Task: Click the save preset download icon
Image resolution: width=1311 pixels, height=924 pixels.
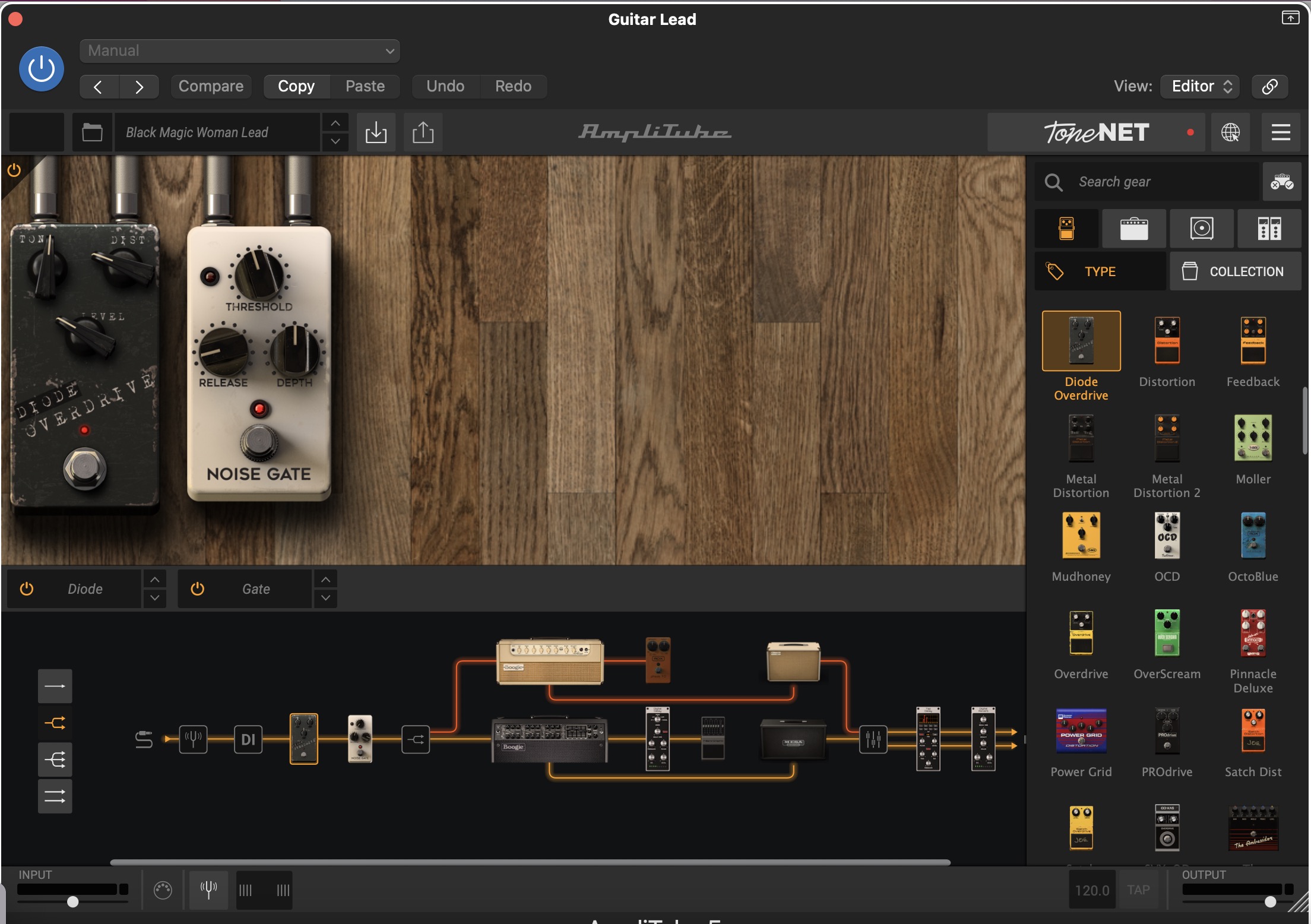Action: click(376, 132)
